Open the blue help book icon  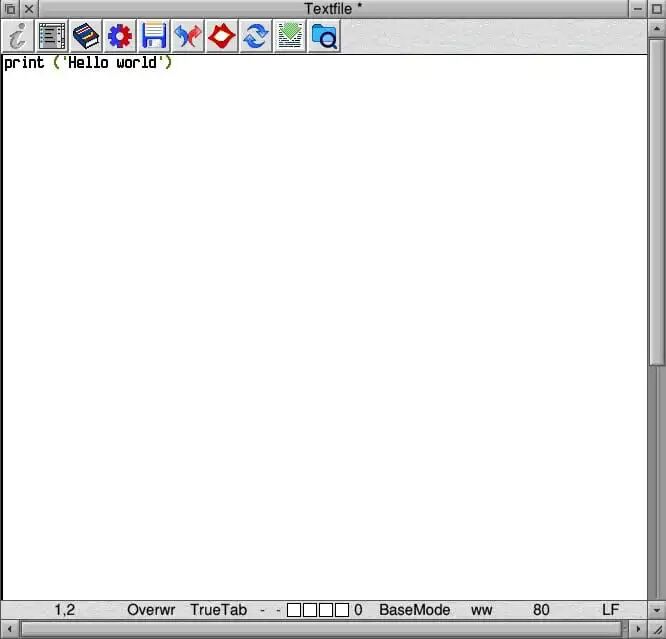pos(86,36)
